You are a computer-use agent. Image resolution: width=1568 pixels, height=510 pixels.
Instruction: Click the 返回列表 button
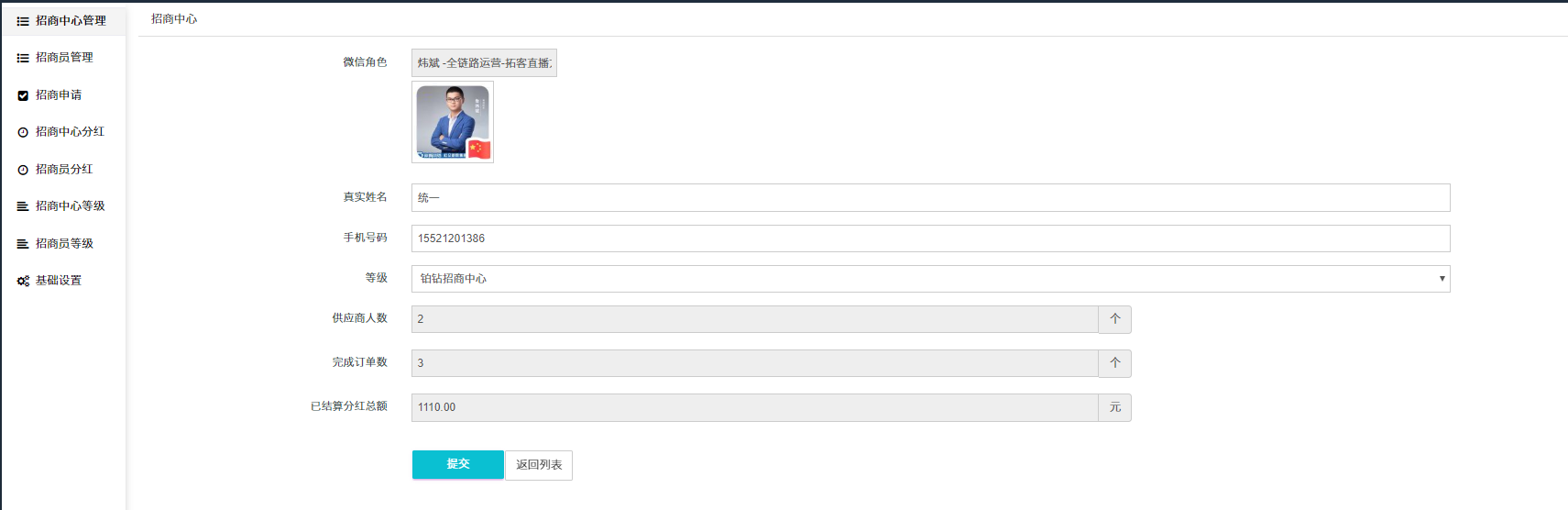tap(539, 465)
